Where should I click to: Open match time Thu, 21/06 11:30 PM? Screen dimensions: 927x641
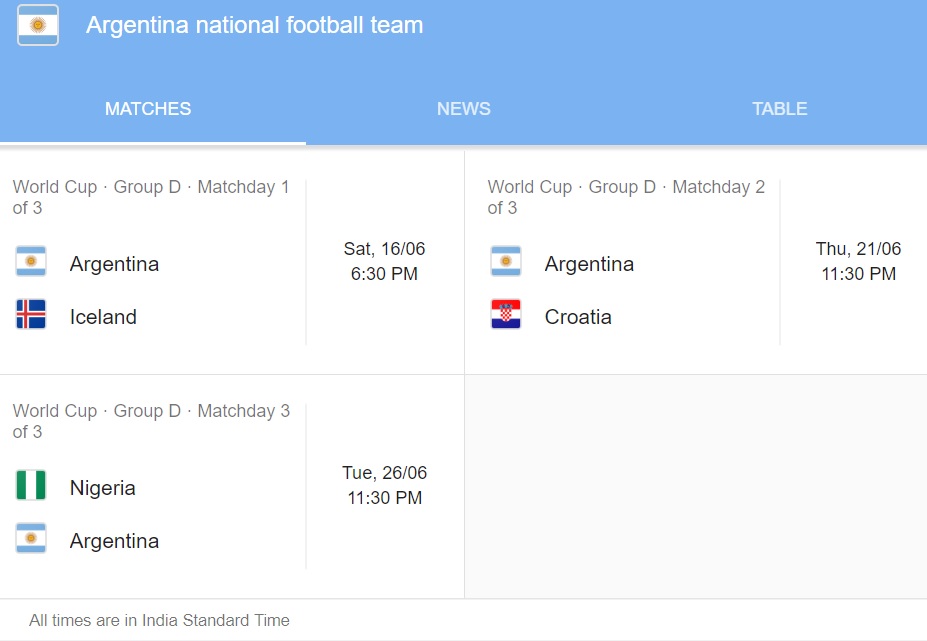(x=858, y=261)
